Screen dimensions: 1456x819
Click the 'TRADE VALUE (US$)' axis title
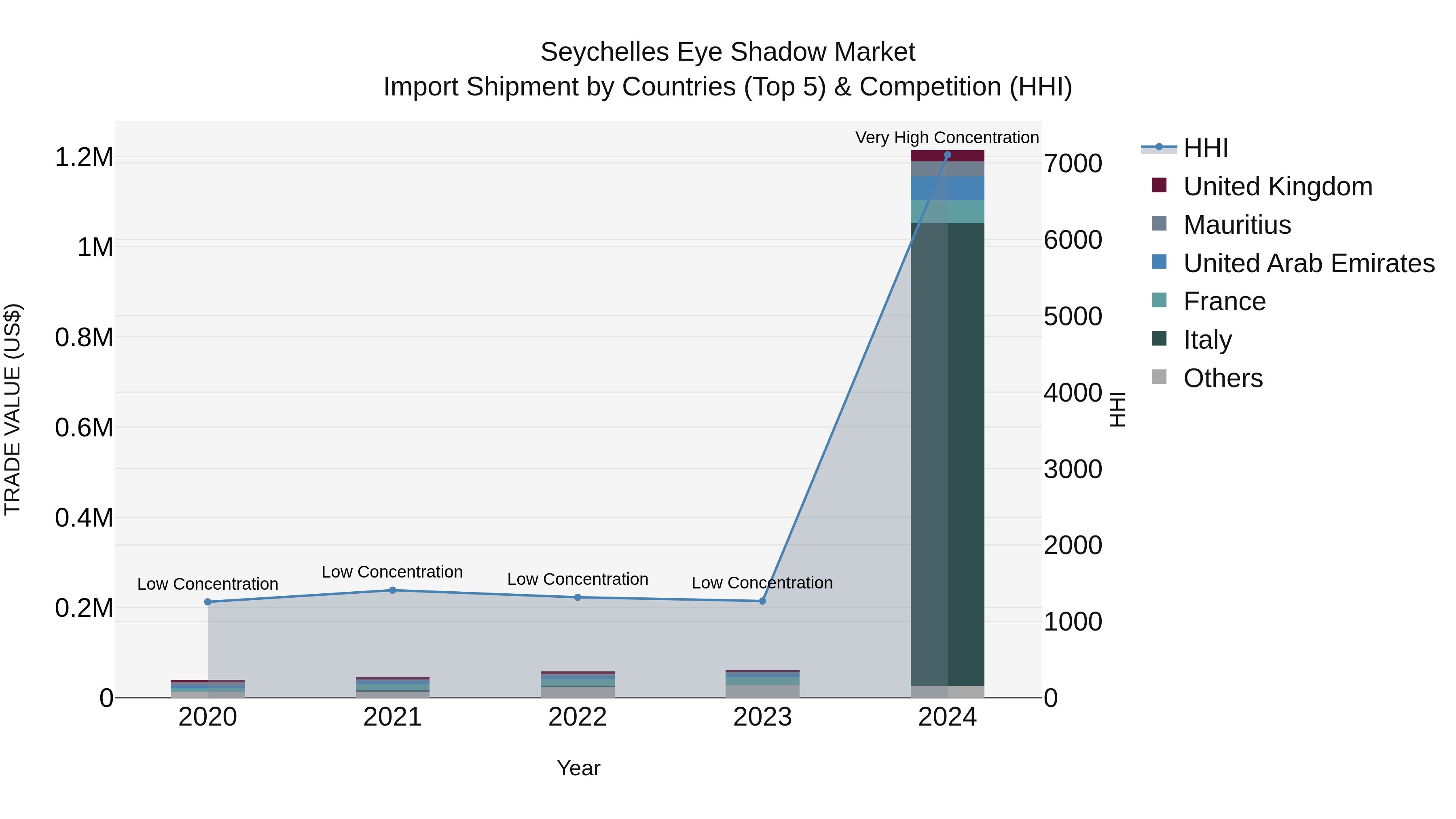click(x=13, y=409)
